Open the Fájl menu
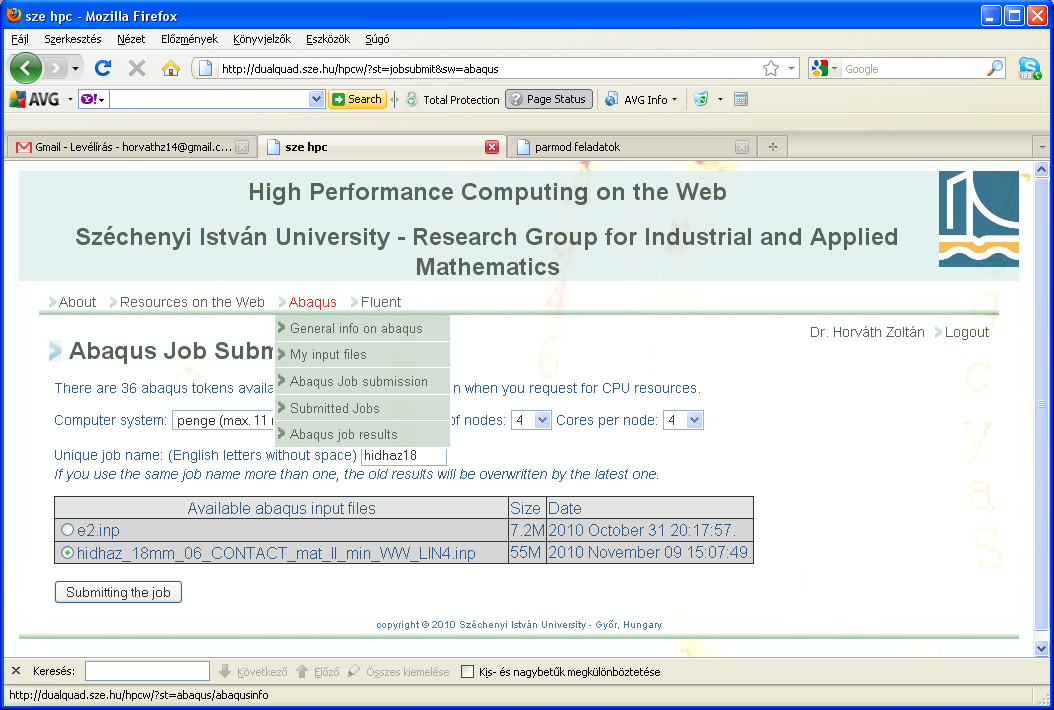 pos(19,39)
